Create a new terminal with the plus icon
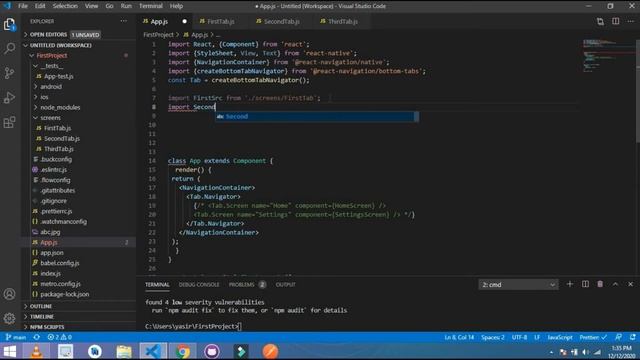 click(x=570, y=284)
